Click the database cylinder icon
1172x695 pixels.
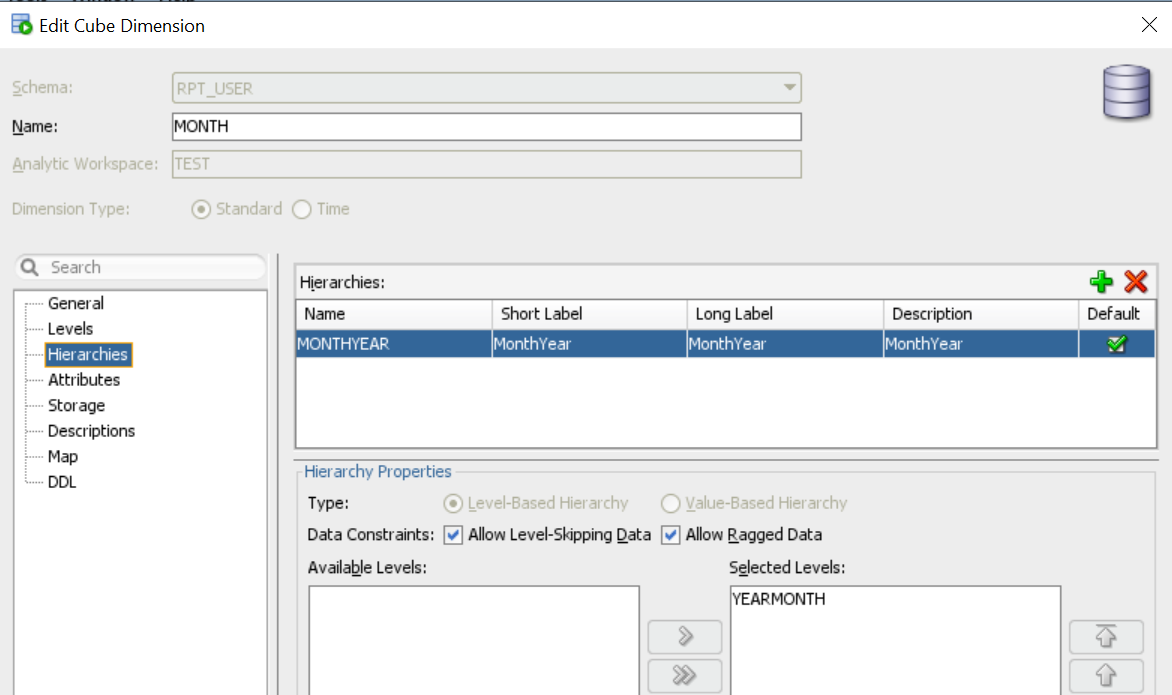1126,92
